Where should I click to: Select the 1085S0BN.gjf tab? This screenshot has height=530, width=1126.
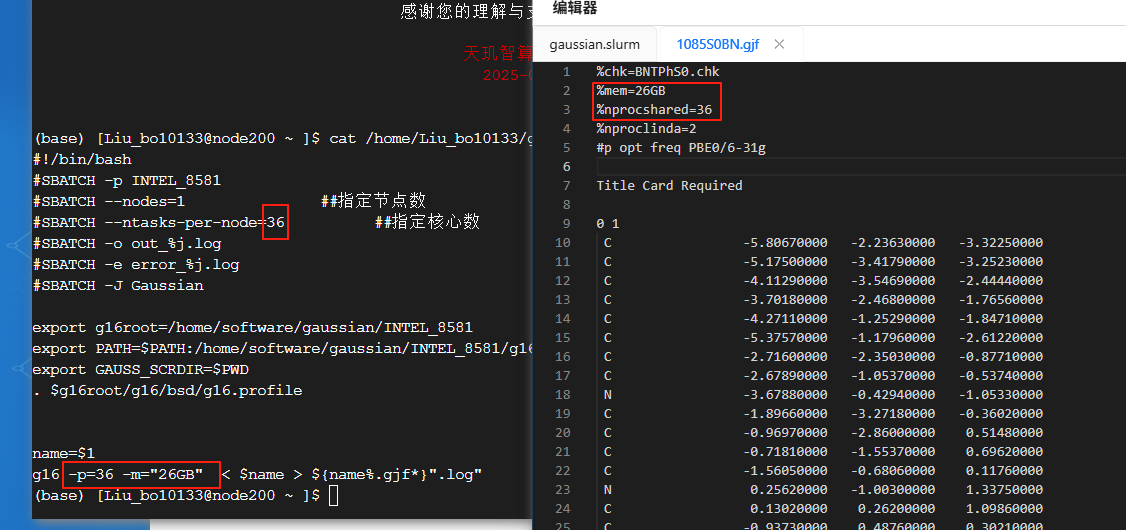pyautogui.click(x=718, y=44)
